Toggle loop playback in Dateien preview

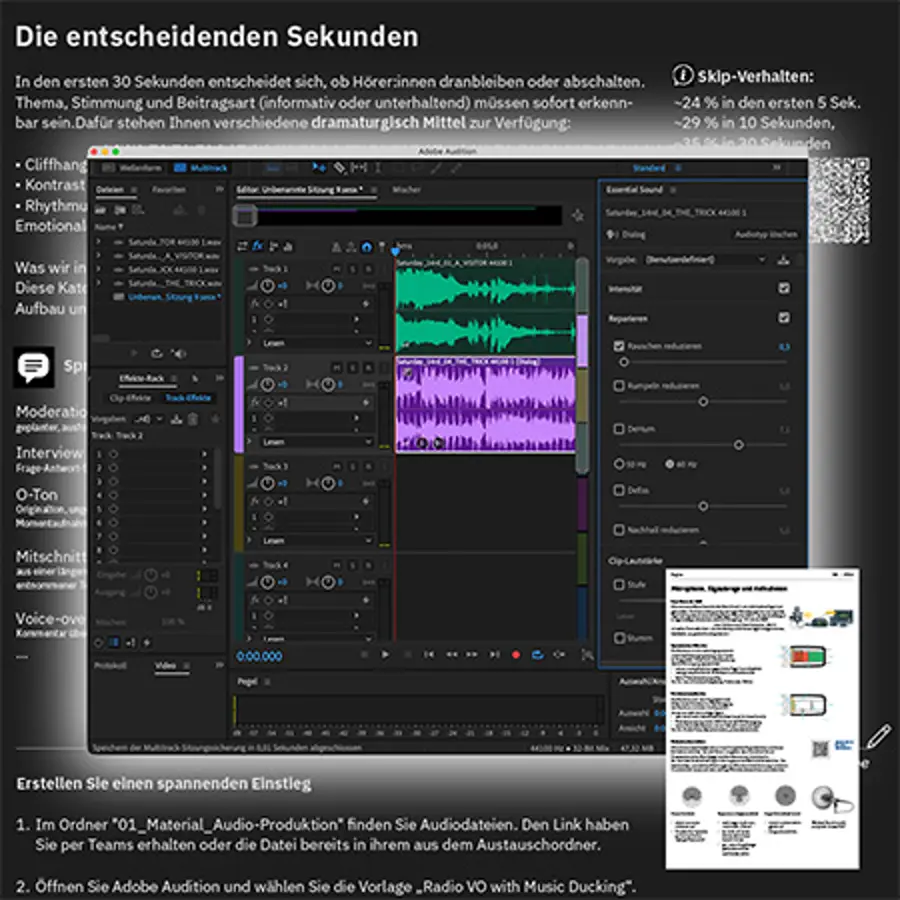(x=156, y=354)
